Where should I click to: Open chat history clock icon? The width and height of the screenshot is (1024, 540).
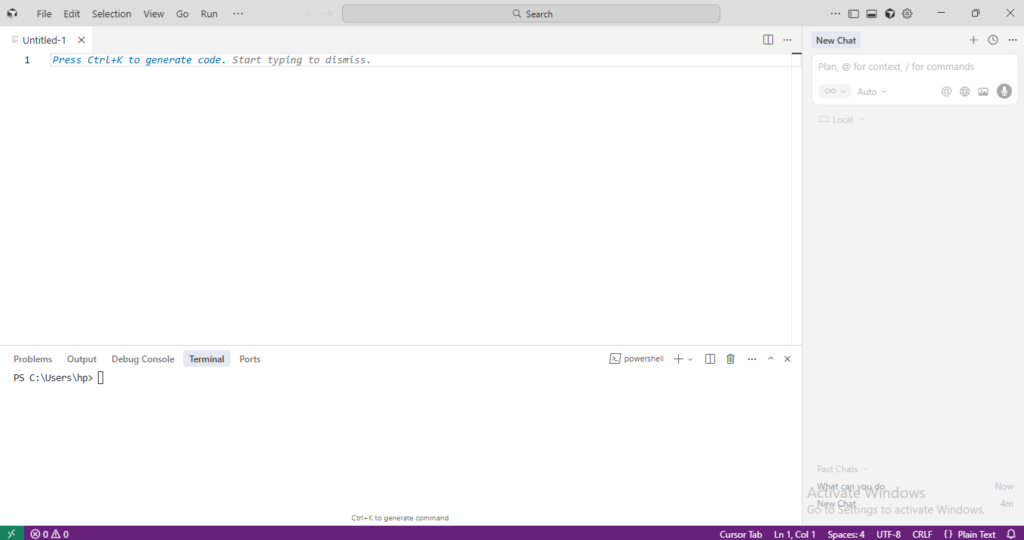(x=993, y=40)
